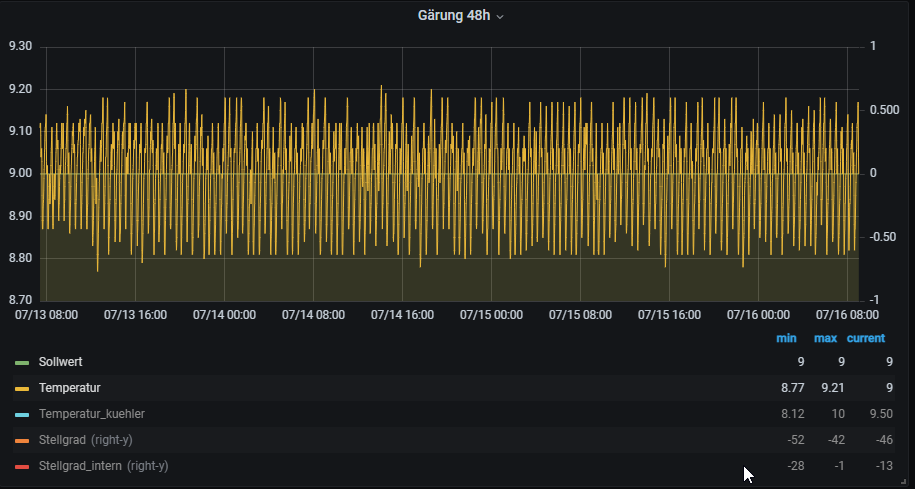The height and width of the screenshot is (489, 915).
Task: Enable the Stellgrad (right-y) series label
Action: click(90, 440)
